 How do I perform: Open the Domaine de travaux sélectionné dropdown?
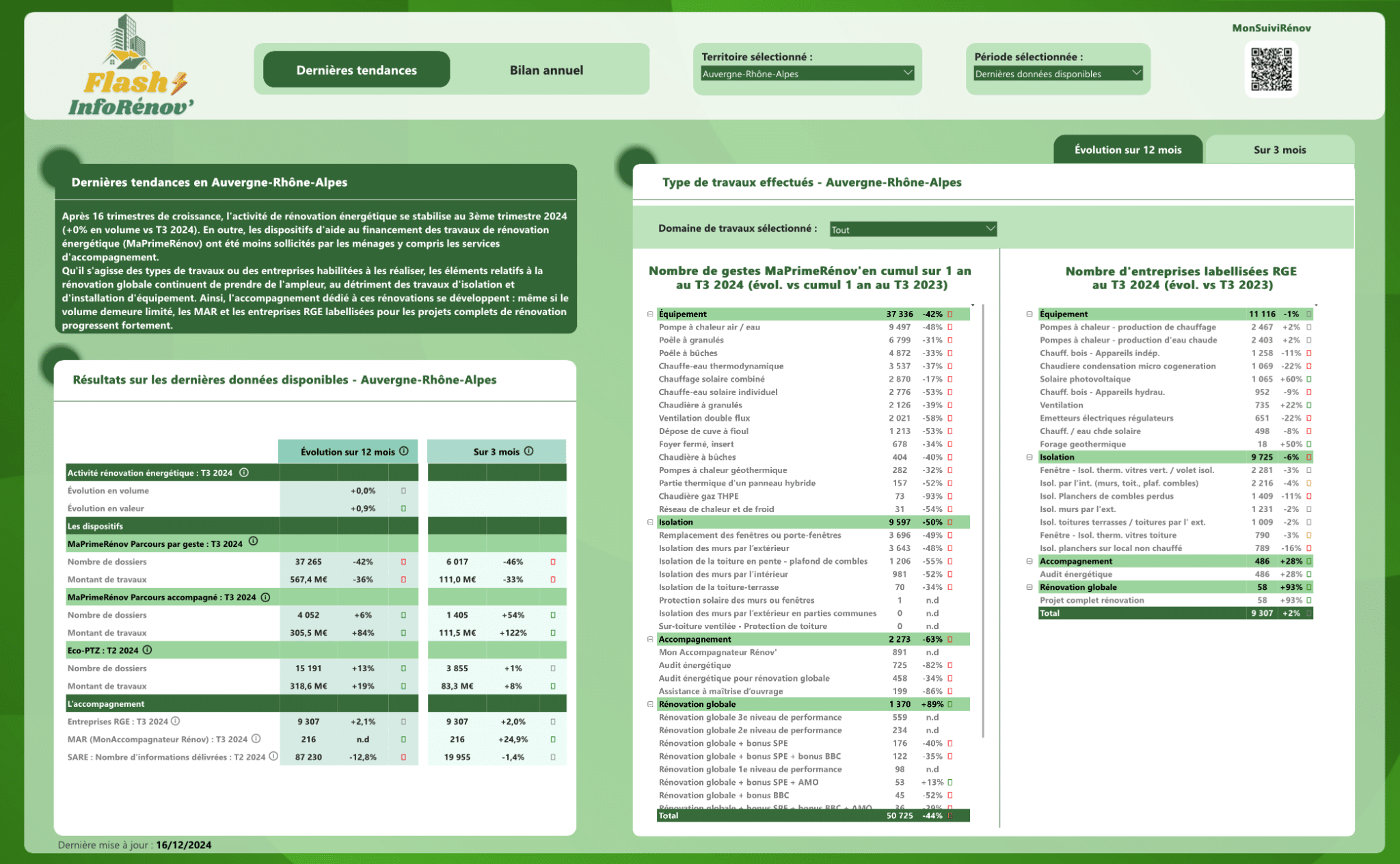pyautogui.click(x=913, y=230)
